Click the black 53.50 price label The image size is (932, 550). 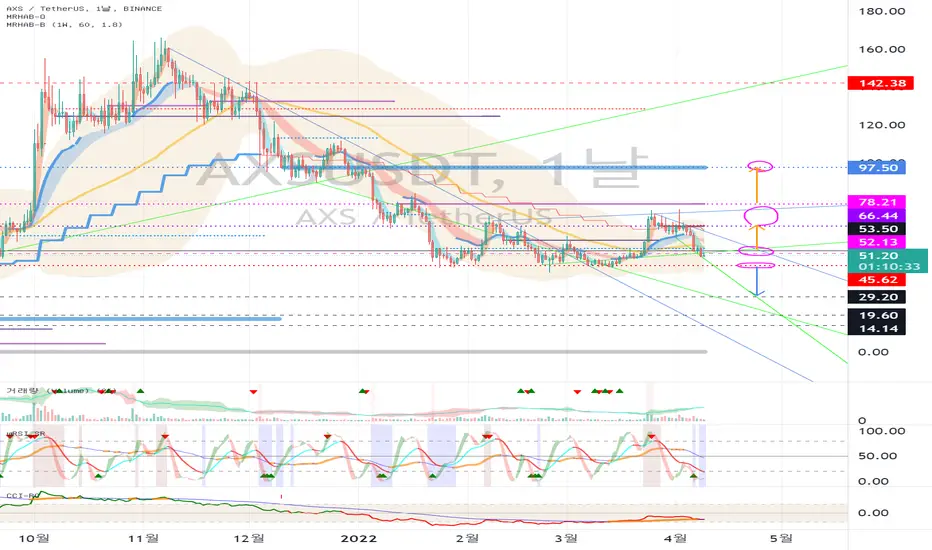pyautogui.click(x=877, y=229)
